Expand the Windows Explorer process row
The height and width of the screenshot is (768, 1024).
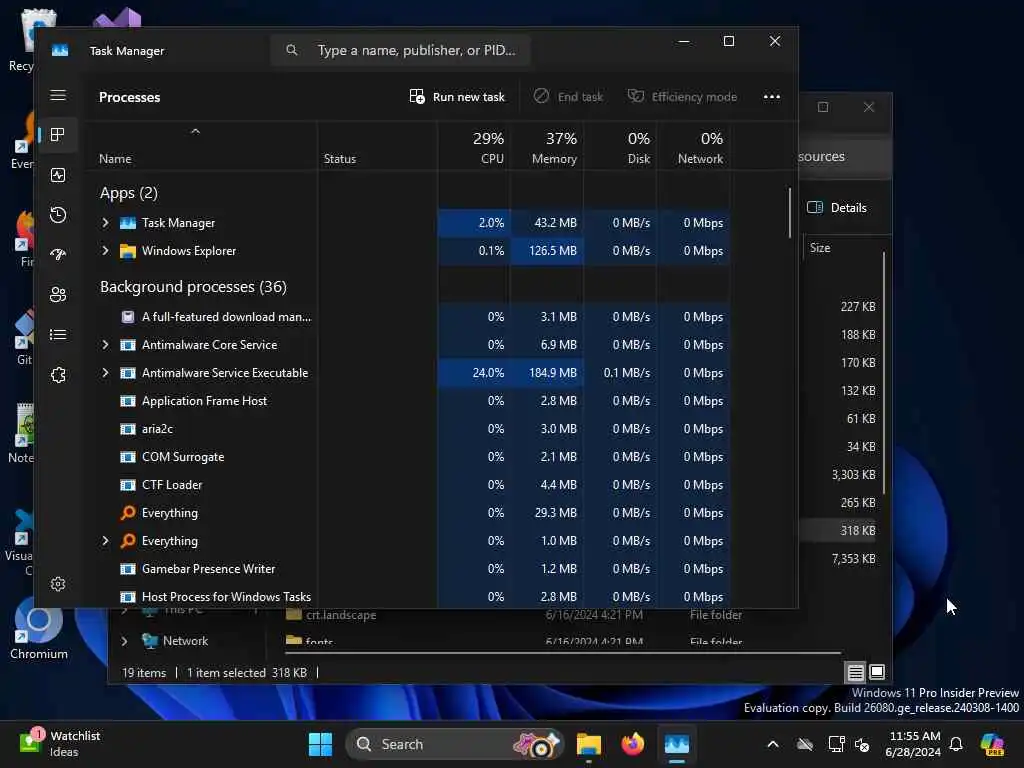coord(106,251)
